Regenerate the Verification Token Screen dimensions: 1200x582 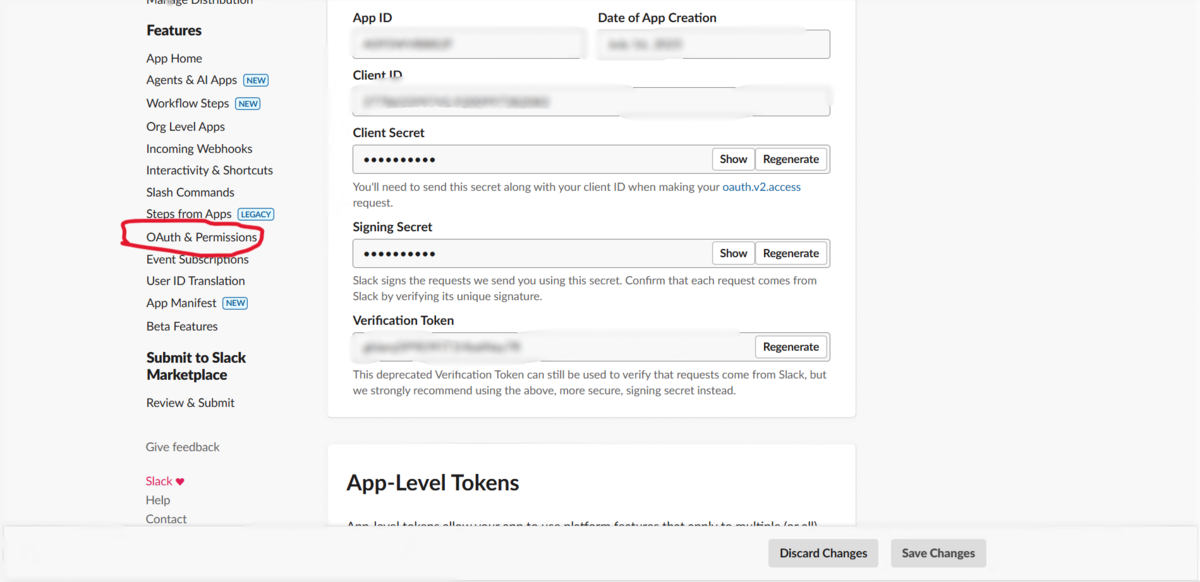791,347
